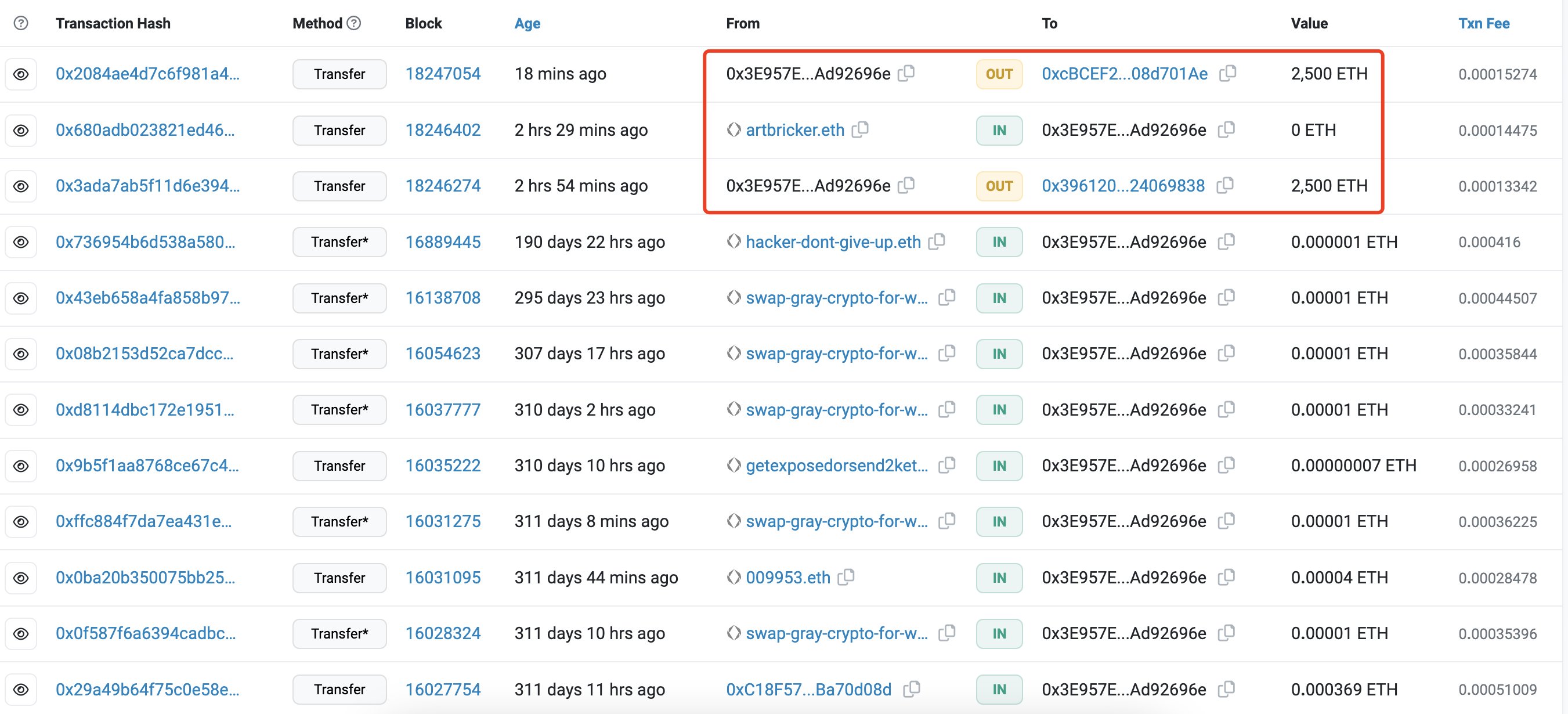
Task: Open the hacker-dont-give-up.eth address
Action: pyautogui.click(x=833, y=242)
